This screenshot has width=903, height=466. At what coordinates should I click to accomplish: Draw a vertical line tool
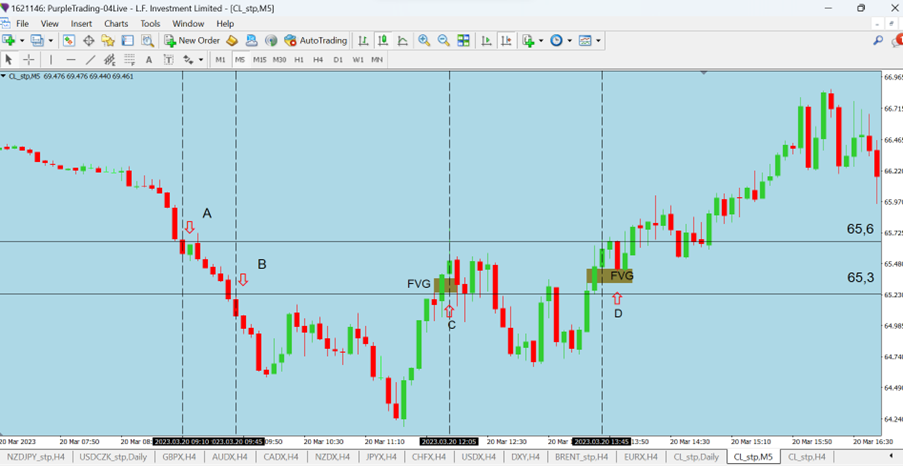coord(51,60)
